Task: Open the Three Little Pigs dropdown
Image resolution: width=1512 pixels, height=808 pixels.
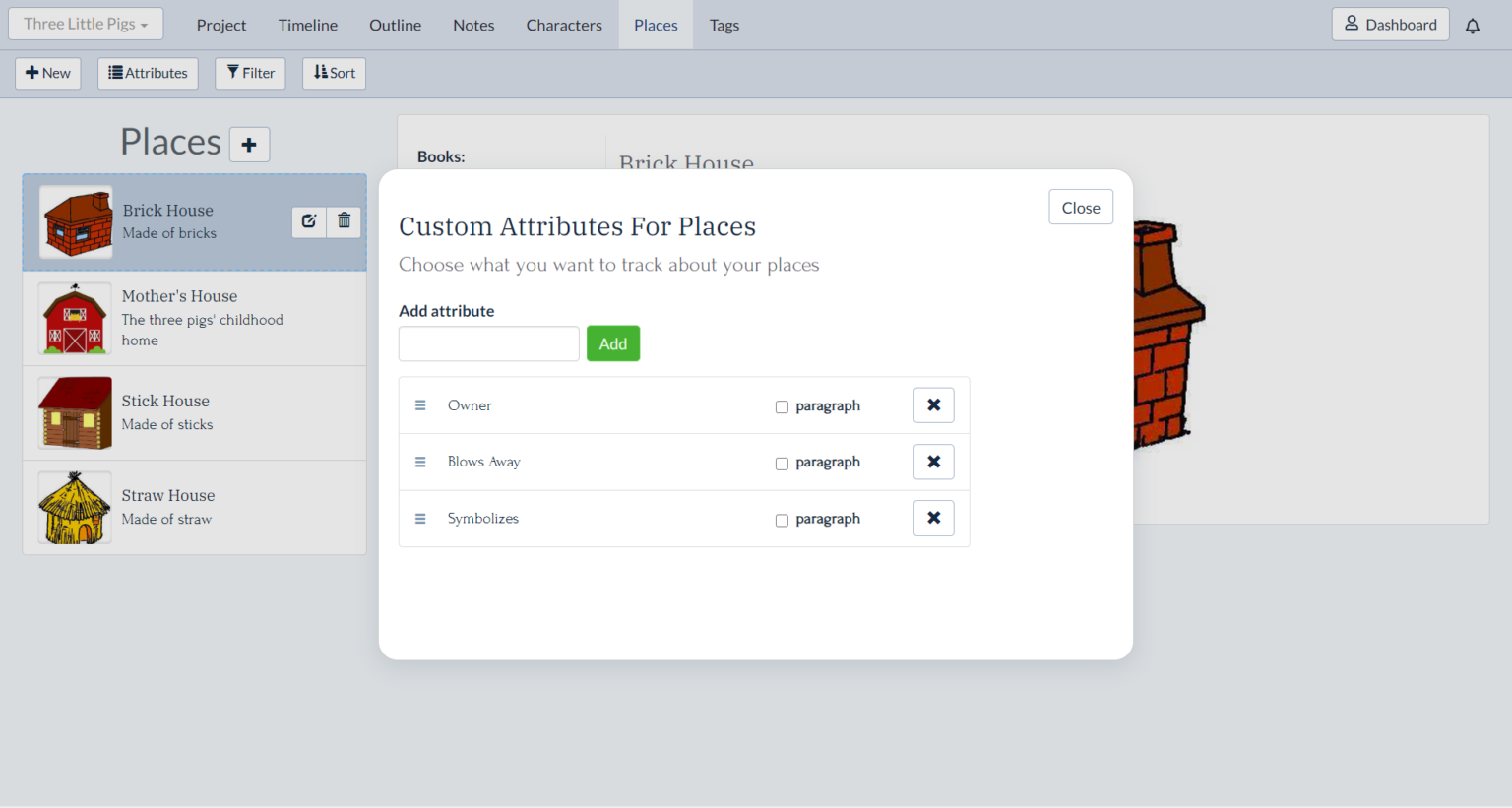Action: tap(86, 25)
